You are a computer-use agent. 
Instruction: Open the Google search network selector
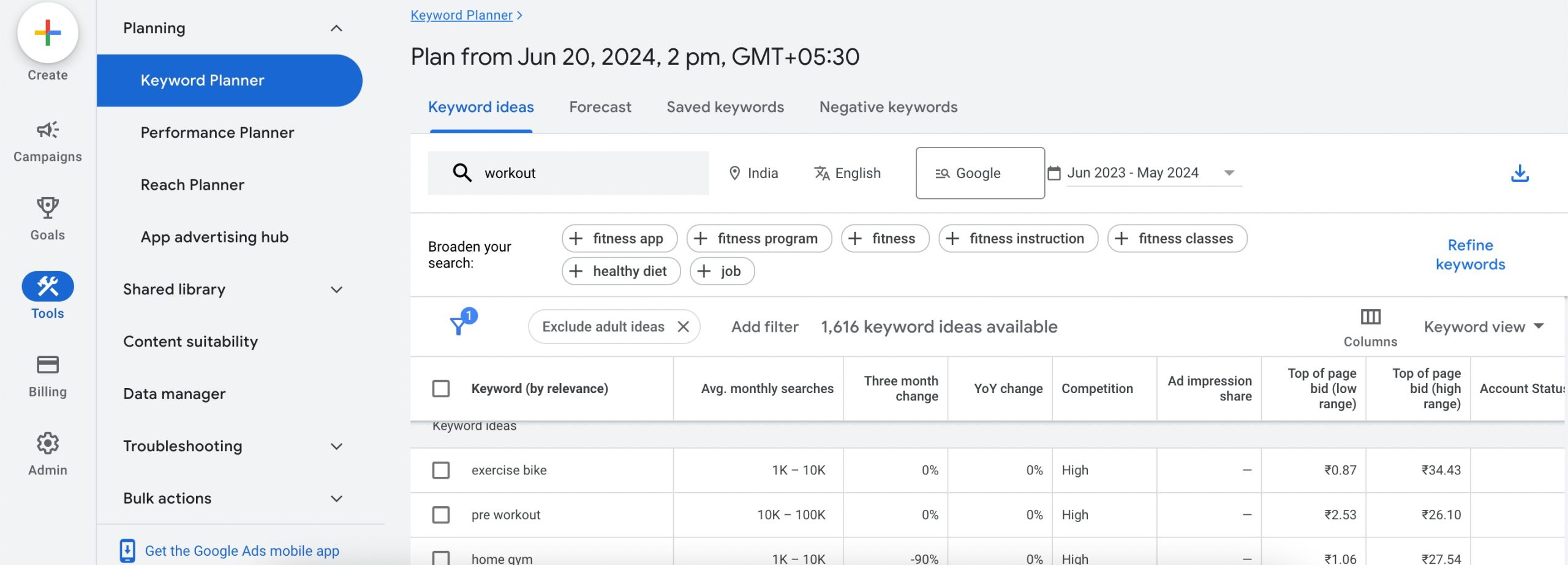pos(980,173)
